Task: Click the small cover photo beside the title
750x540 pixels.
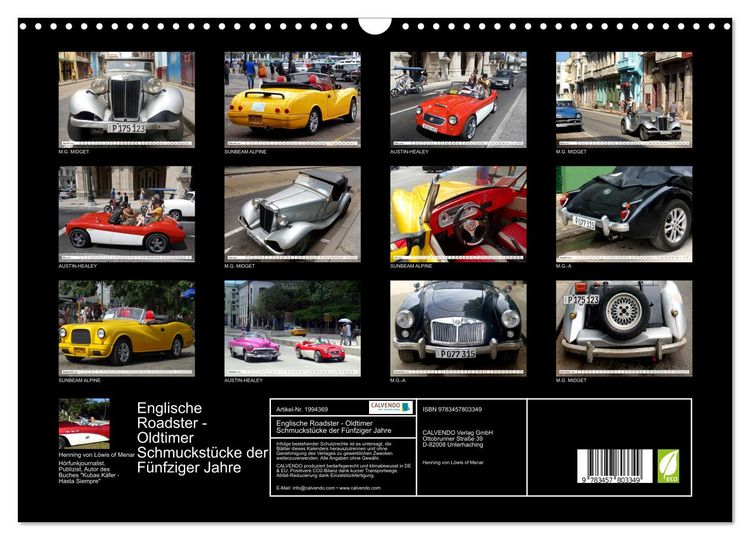Action: 84,423
